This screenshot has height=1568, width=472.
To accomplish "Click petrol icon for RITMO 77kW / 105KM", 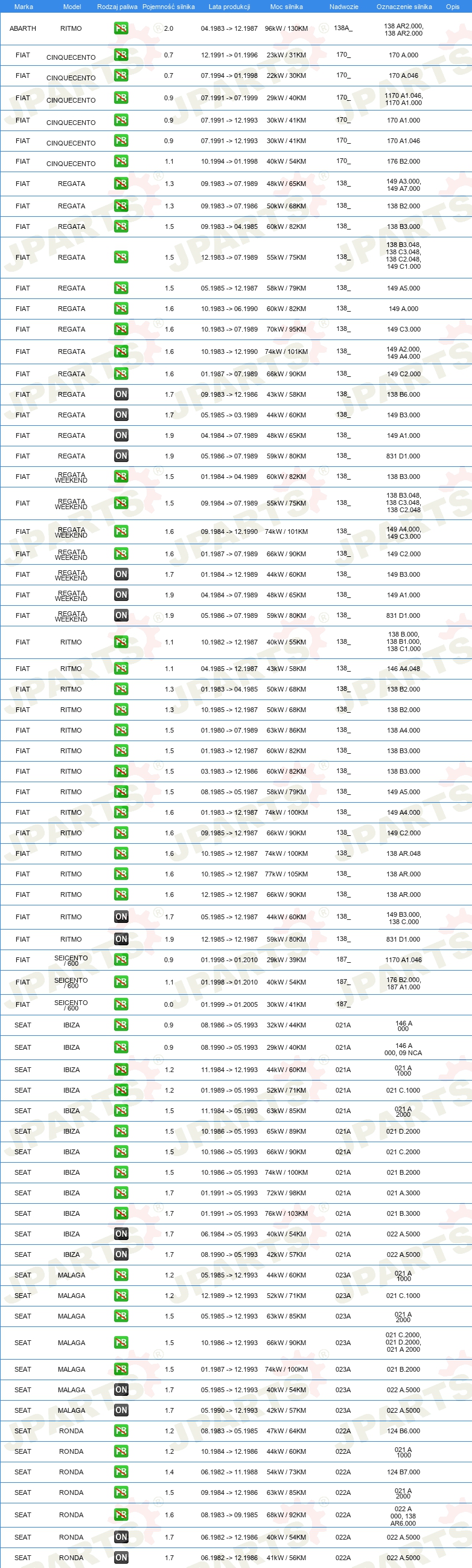I will tap(121, 874).
